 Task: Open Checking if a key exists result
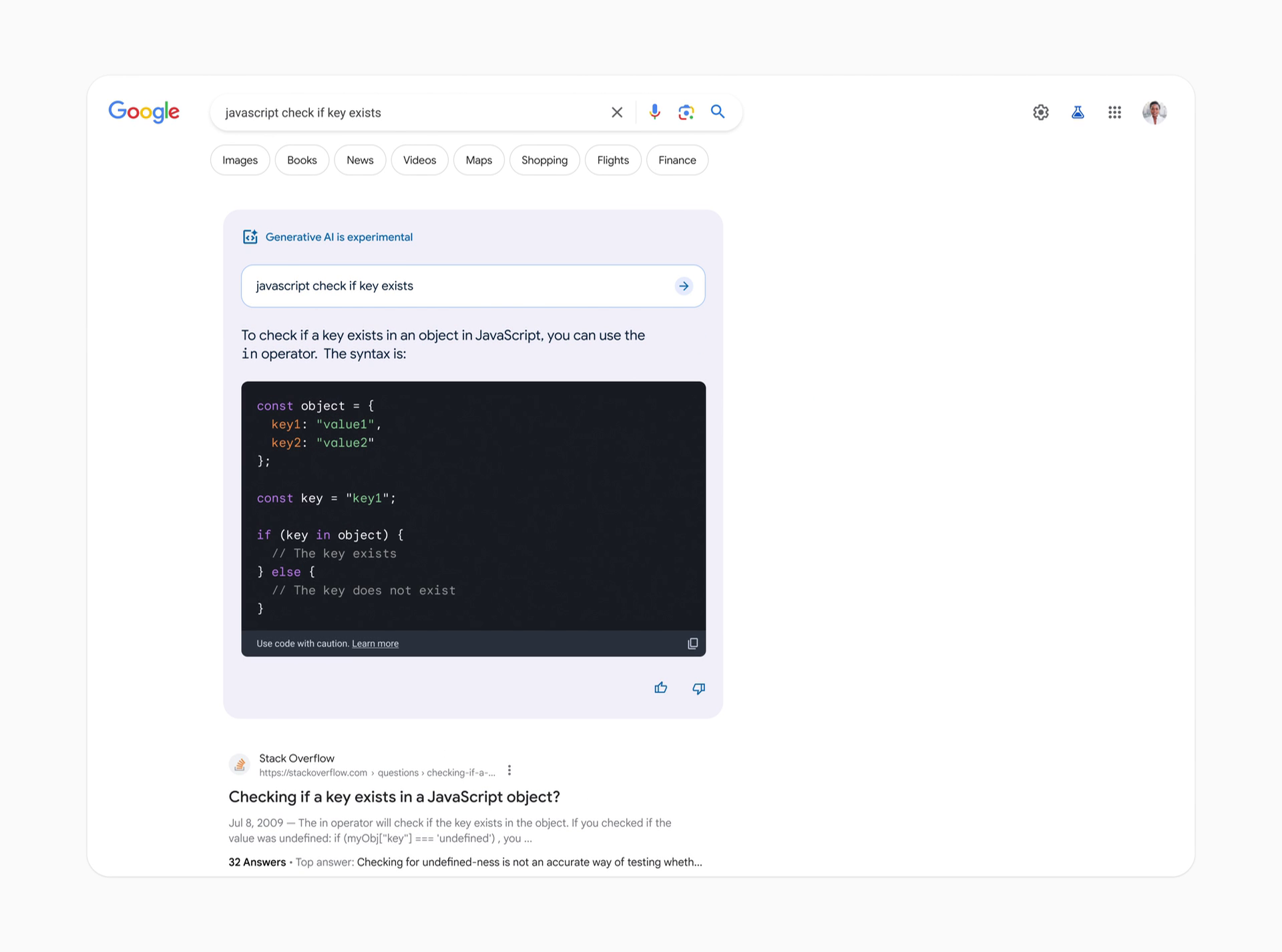click(x=394, y=796)
